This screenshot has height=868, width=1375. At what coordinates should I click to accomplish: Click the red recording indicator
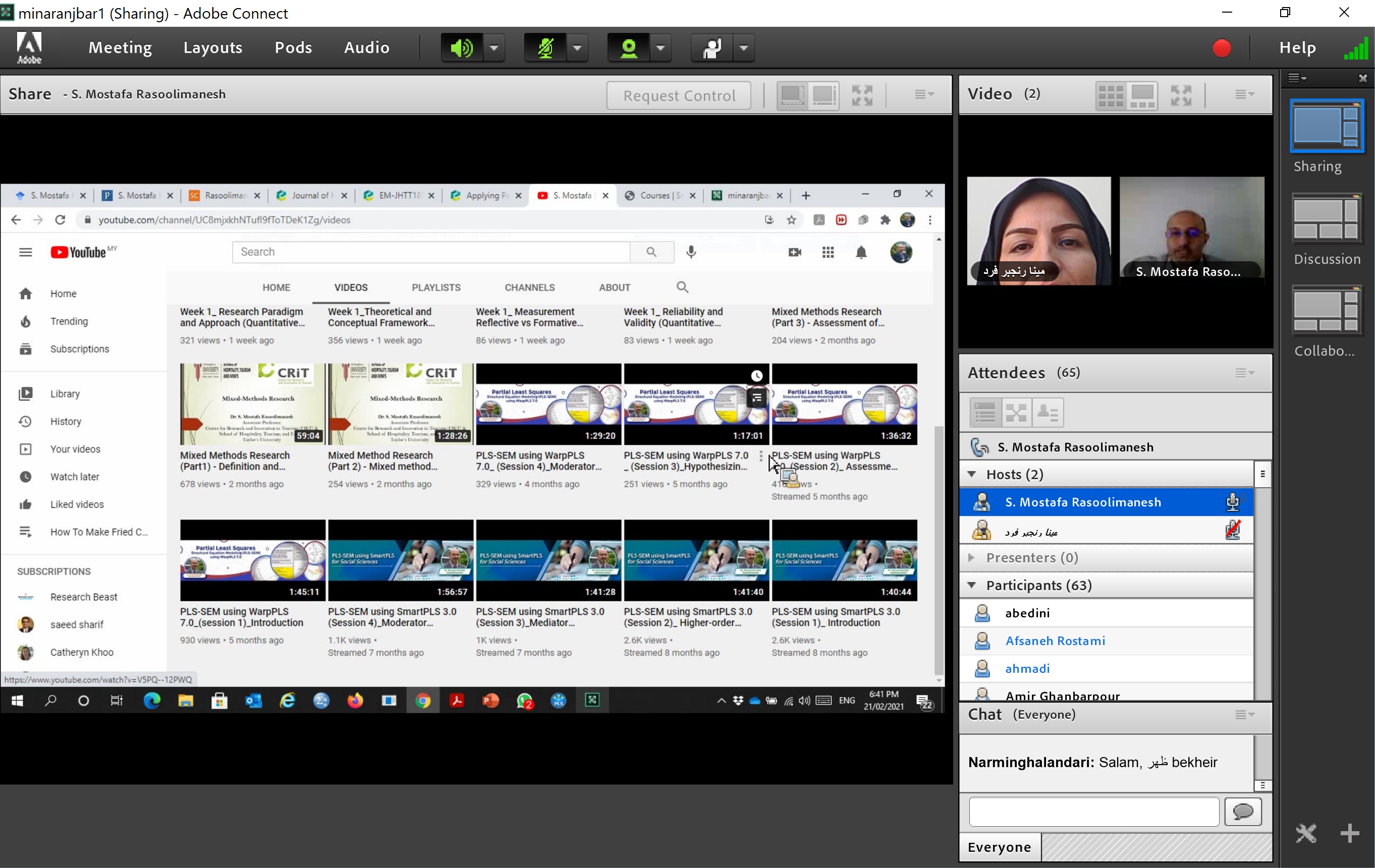pyautogui.click(x=1222, y=48)
